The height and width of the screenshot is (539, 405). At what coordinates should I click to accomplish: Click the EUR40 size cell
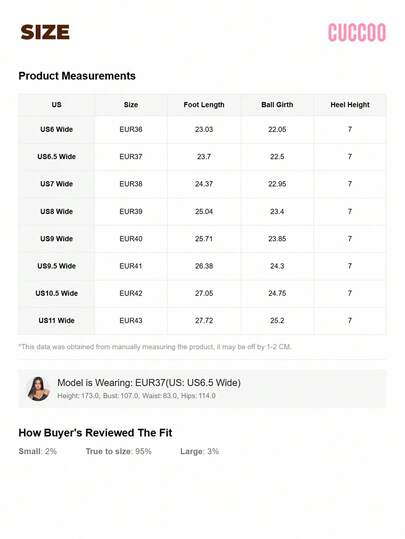coord(131,239)
